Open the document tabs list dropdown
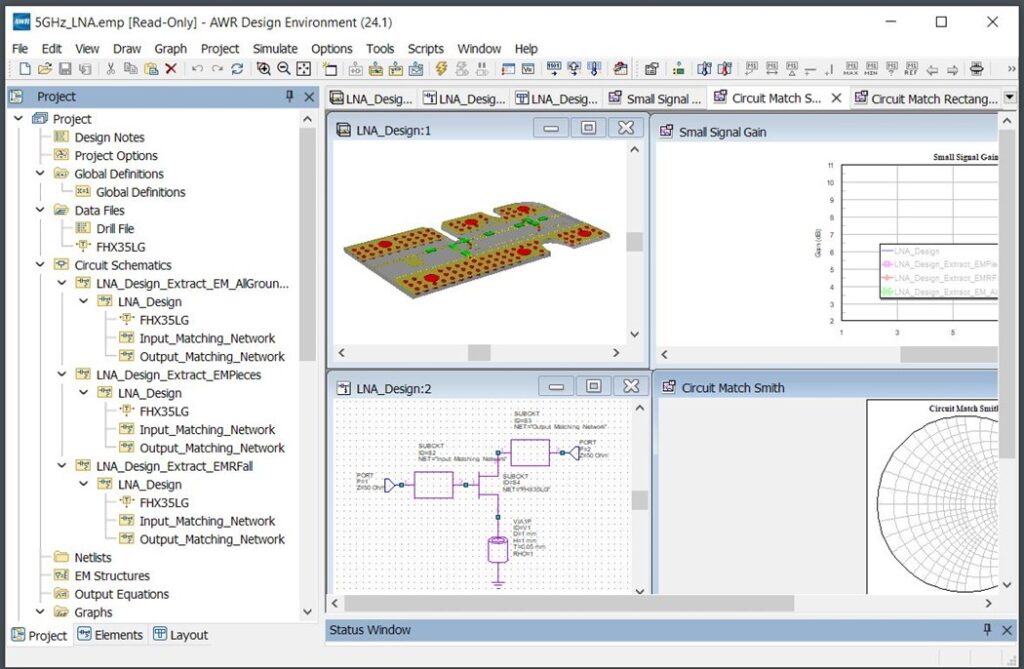This screenshot has width=1024, height=669. coord(1010,97)
